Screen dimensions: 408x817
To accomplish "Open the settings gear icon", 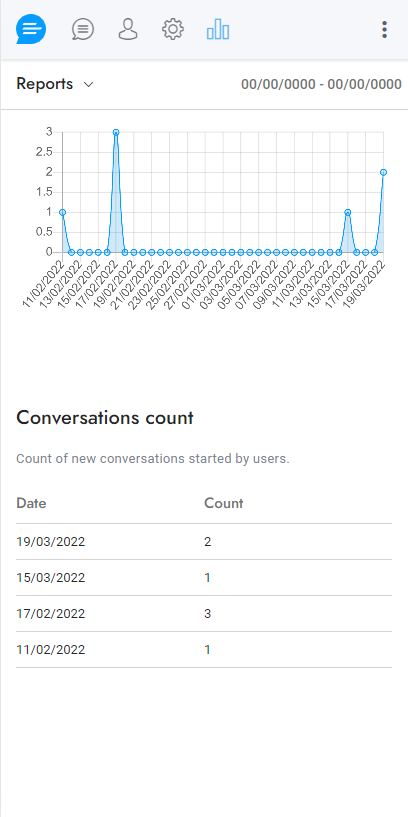I will coord(173,29).
